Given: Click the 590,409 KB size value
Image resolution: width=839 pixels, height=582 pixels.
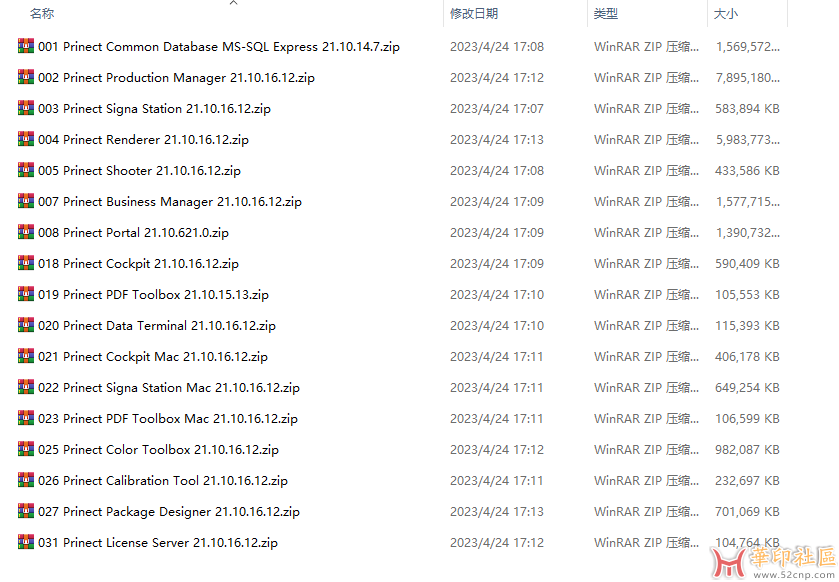Looking at the screenshot, I should coord(747,264).
